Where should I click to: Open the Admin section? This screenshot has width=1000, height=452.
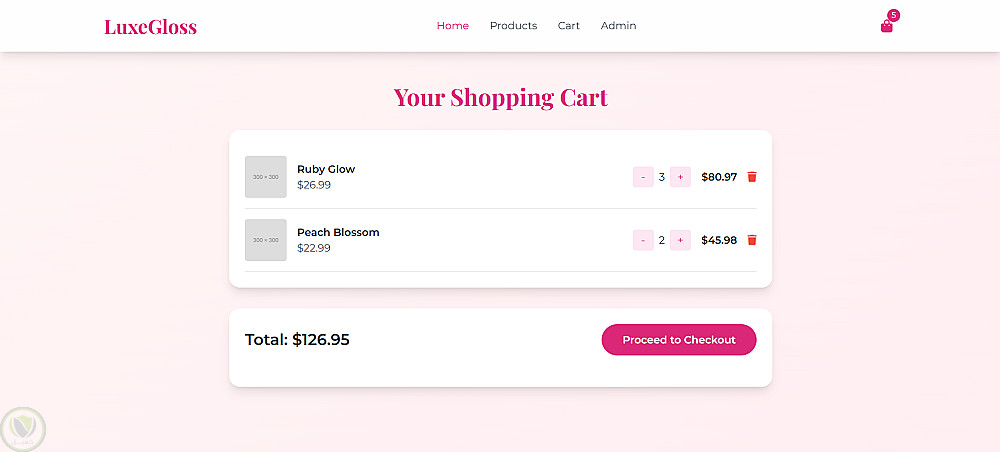pos(618,26)
